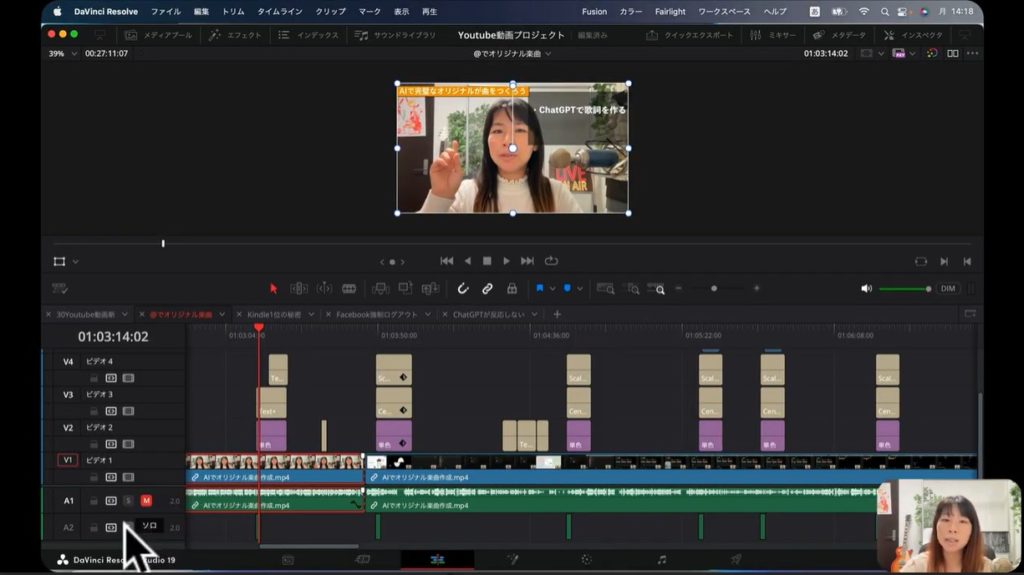Disable the ビデオ 2 video track
1024x575 pixels.
point(128,444)
